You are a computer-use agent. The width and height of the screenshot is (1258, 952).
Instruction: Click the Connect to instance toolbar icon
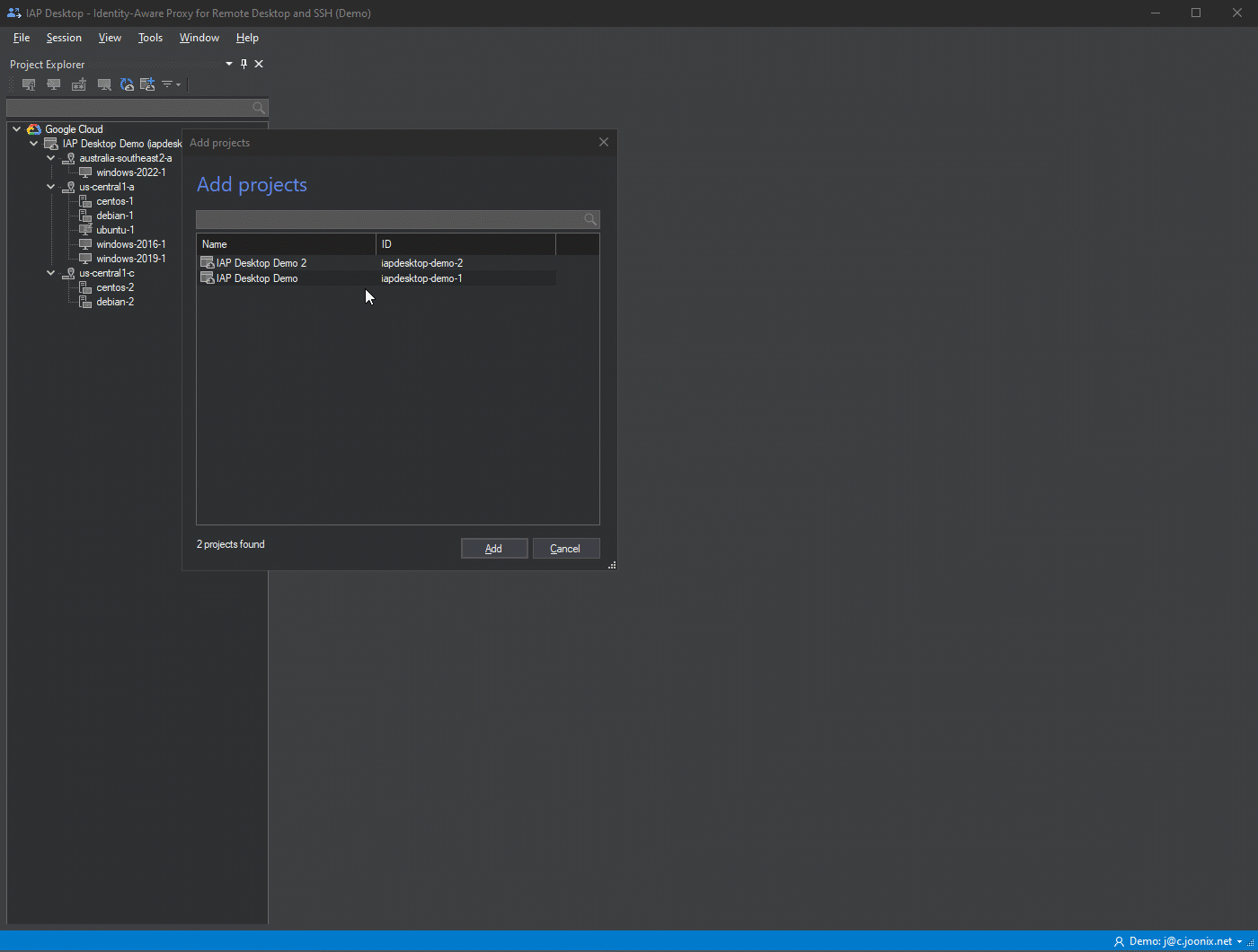54,84
